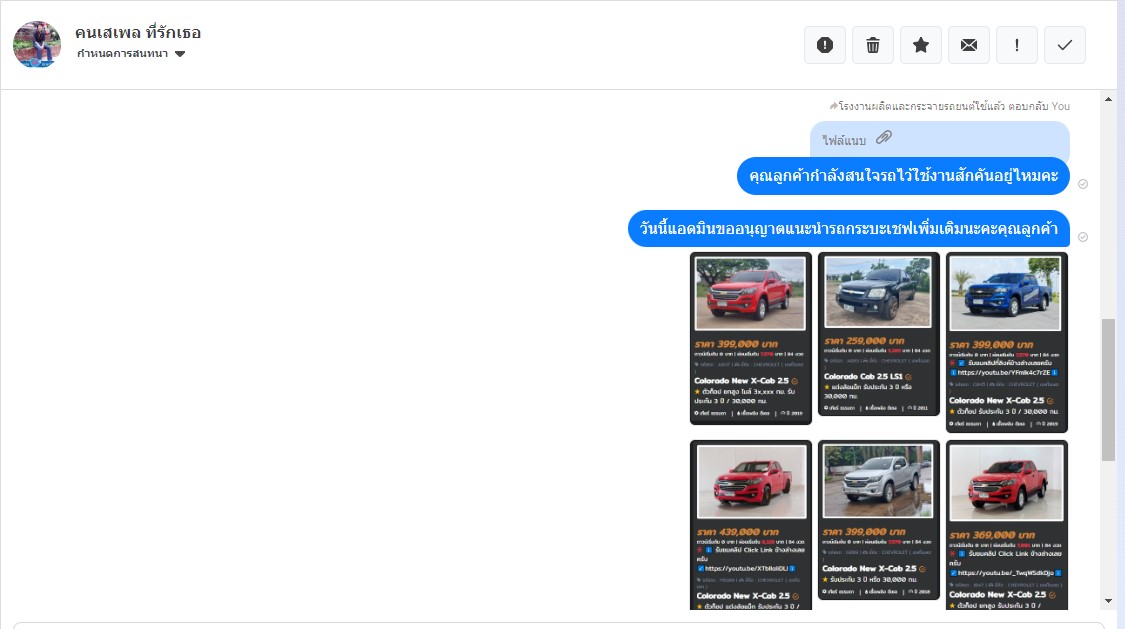Viewport: 1125px width, 629px height.
Task: Star this conversation for follow-up
Action: (x=921, y=45)
